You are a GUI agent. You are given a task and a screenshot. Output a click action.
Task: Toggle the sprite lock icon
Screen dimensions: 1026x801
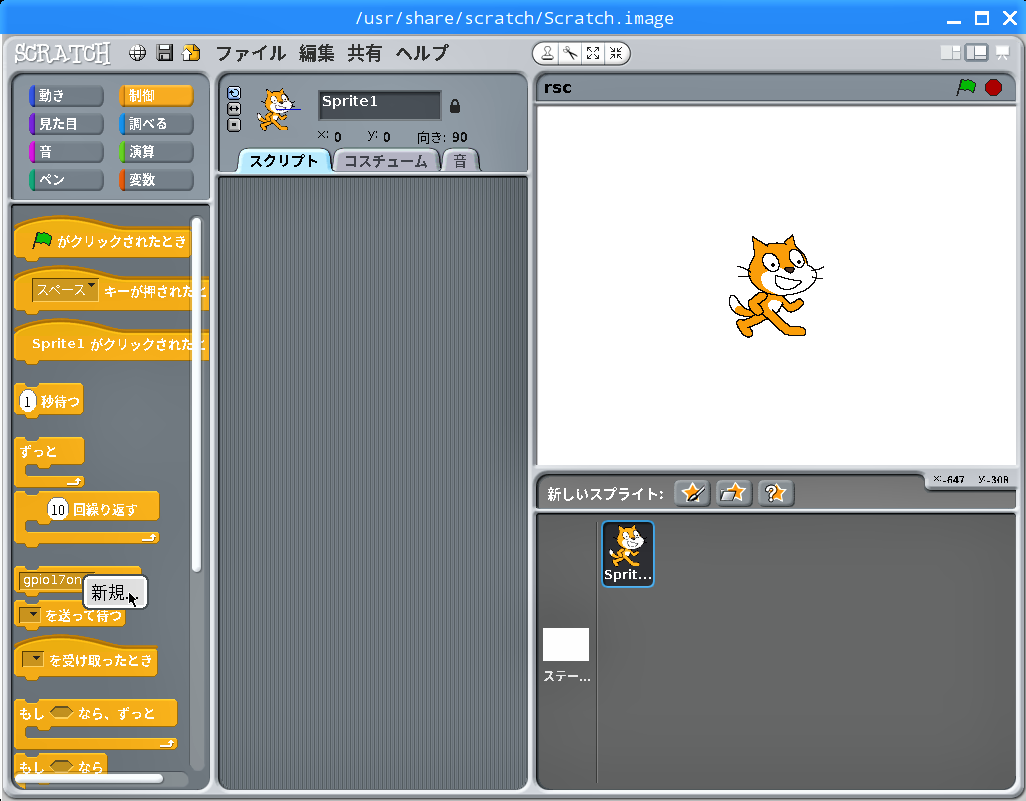(x=455, y=105)
